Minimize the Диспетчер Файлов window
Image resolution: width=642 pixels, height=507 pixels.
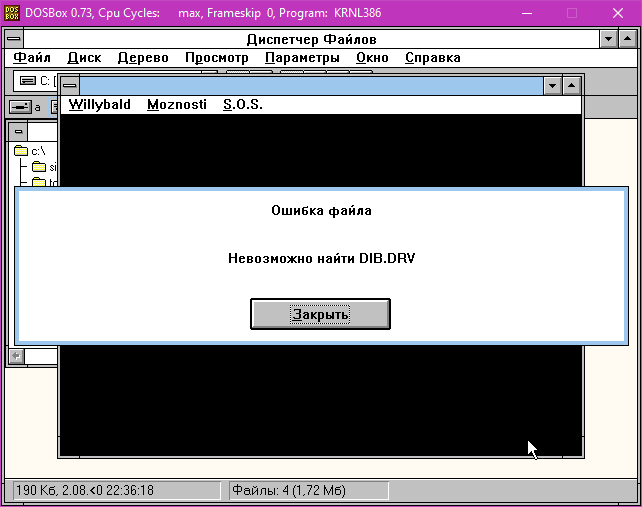pos(608,39)
